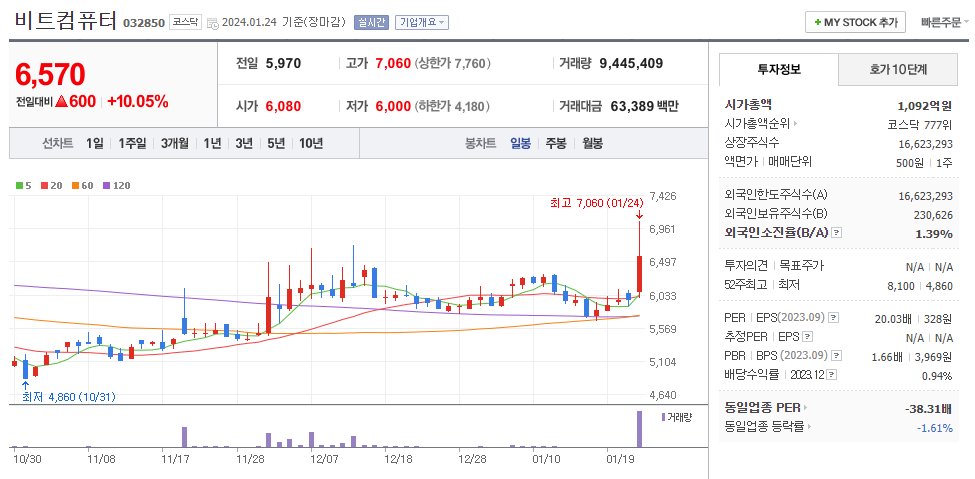This screenshot has height=479, width=975.
Task: Click 최저 4,860 (10/31) chart marker
Action: point(68,397)
